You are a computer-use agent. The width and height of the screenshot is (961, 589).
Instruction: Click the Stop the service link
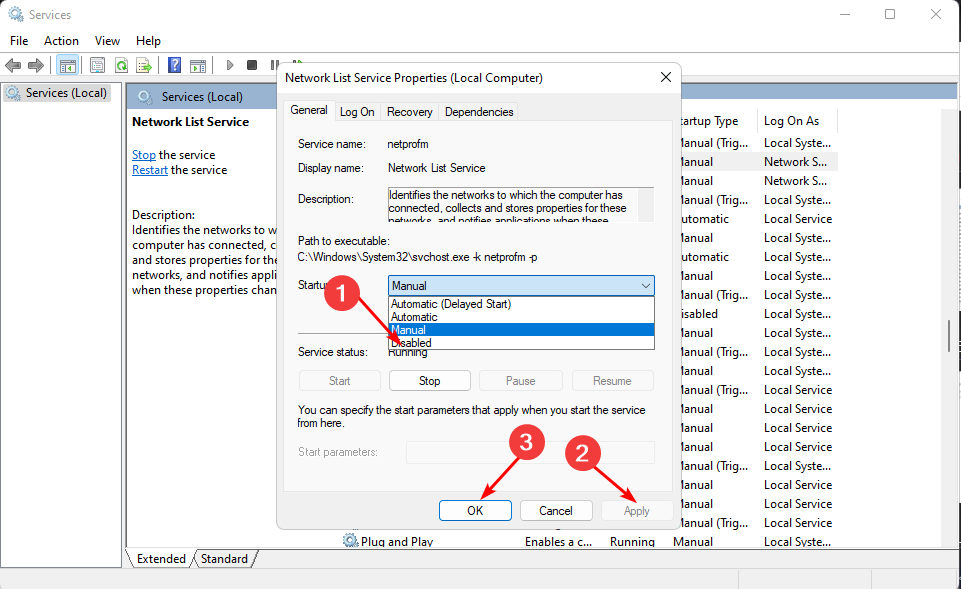(x=144, y=154)
